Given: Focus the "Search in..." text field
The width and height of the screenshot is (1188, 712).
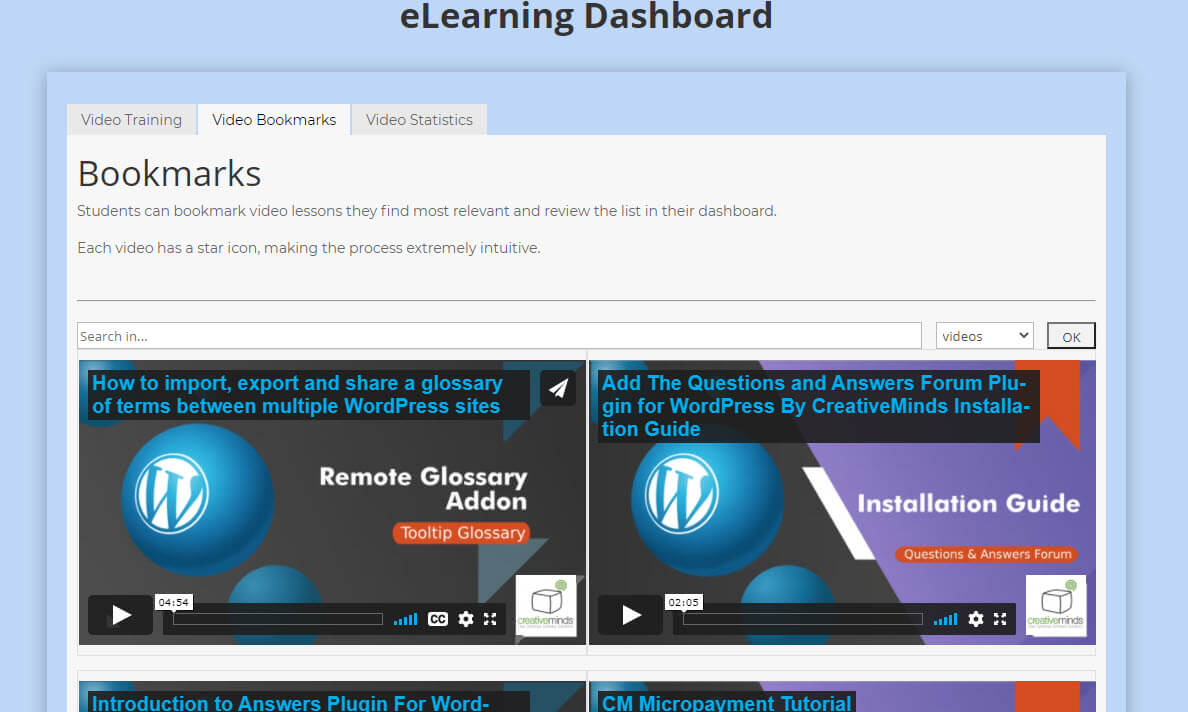Looking at the screenshot, I should pyautogui.click(x=499, y=336).
